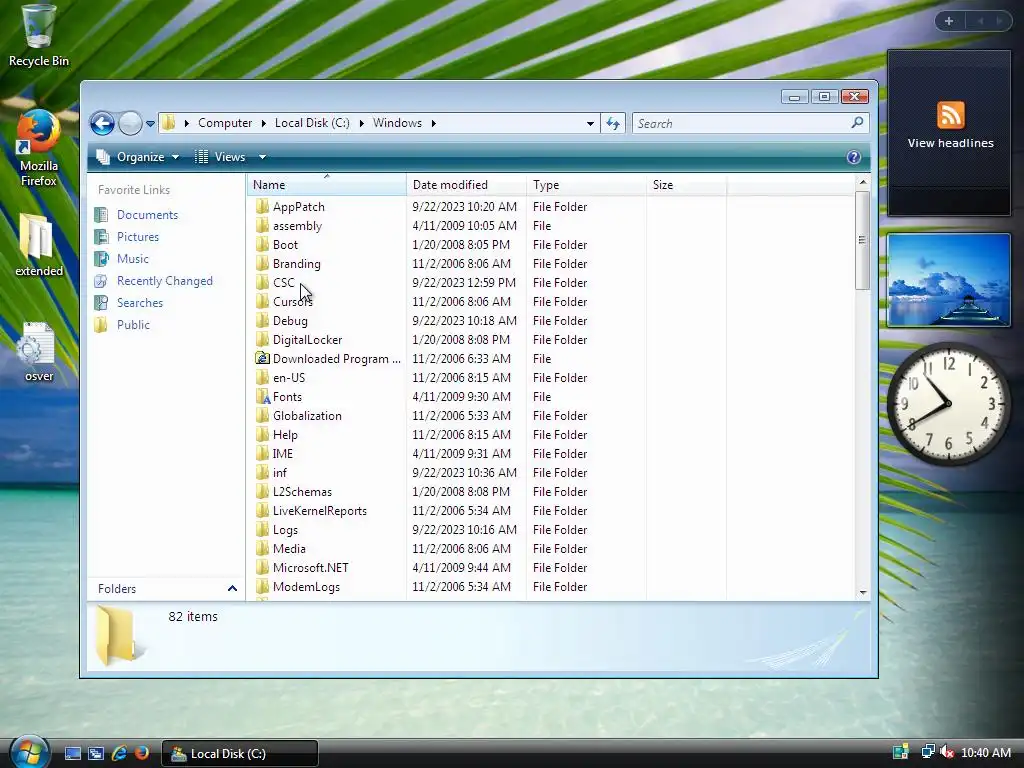This screenshot has width=1024, height=768.
Task: Click the Views button
Action: 221,157
